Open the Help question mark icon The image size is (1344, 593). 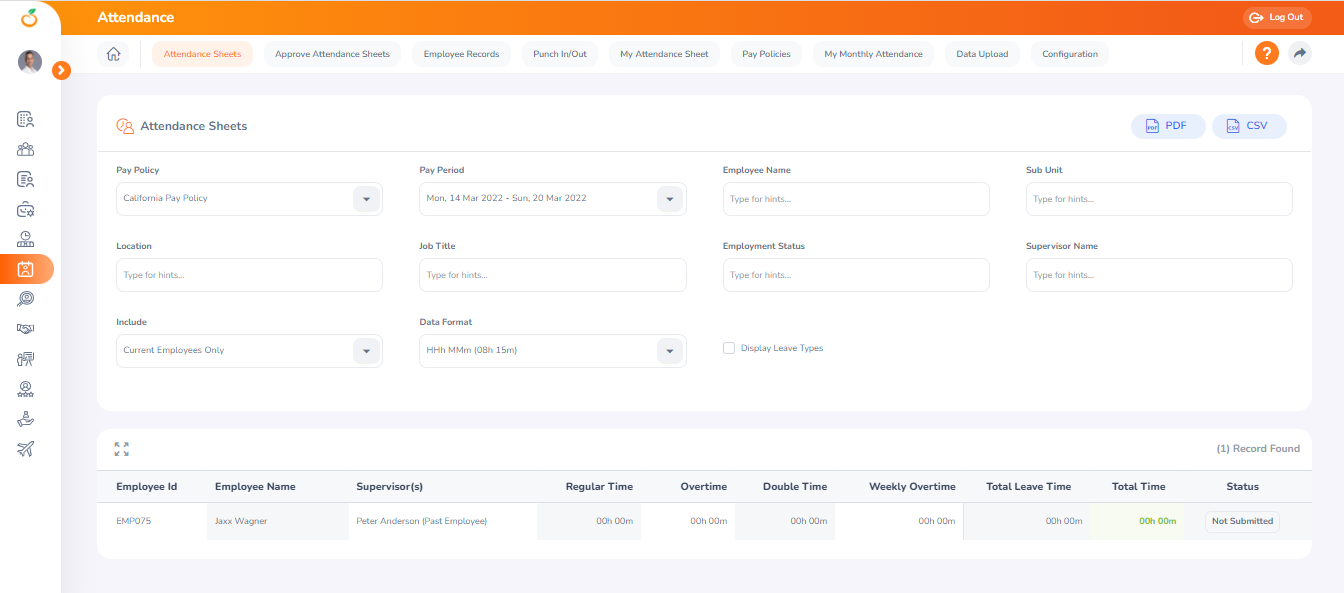click(x=1266, y=53)
